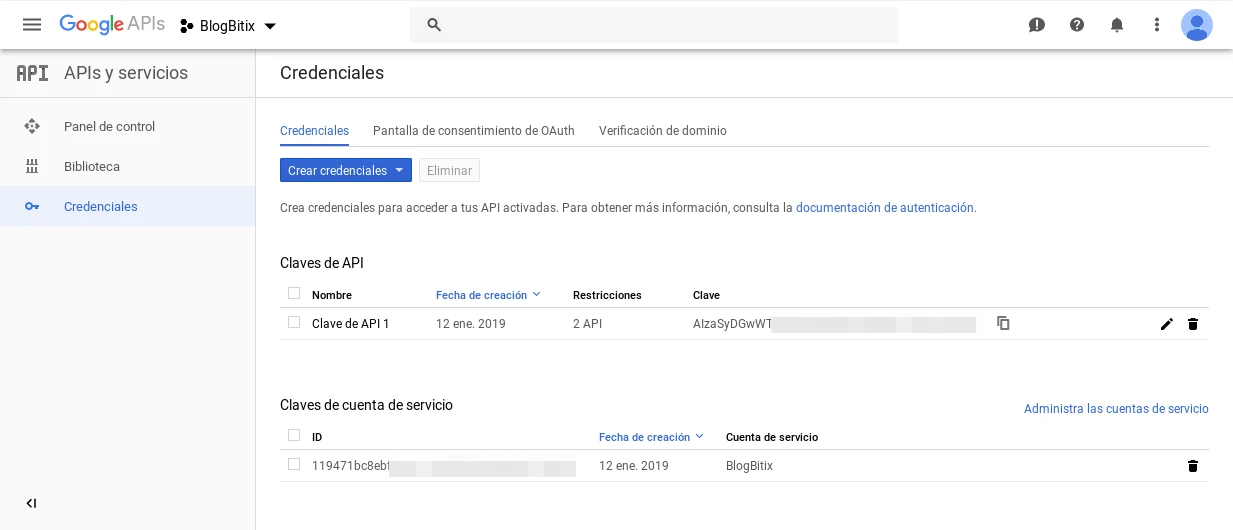
Task: Open documentación de autenticación link
Action: tap(884, 208)
